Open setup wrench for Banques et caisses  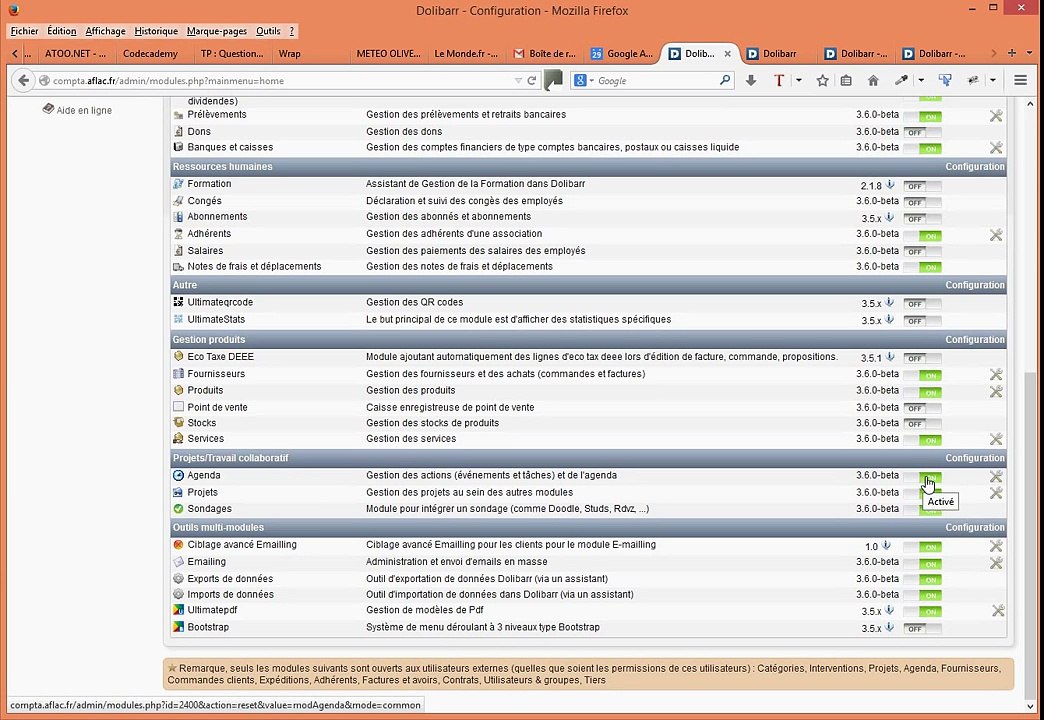click(x=995, y=148)
